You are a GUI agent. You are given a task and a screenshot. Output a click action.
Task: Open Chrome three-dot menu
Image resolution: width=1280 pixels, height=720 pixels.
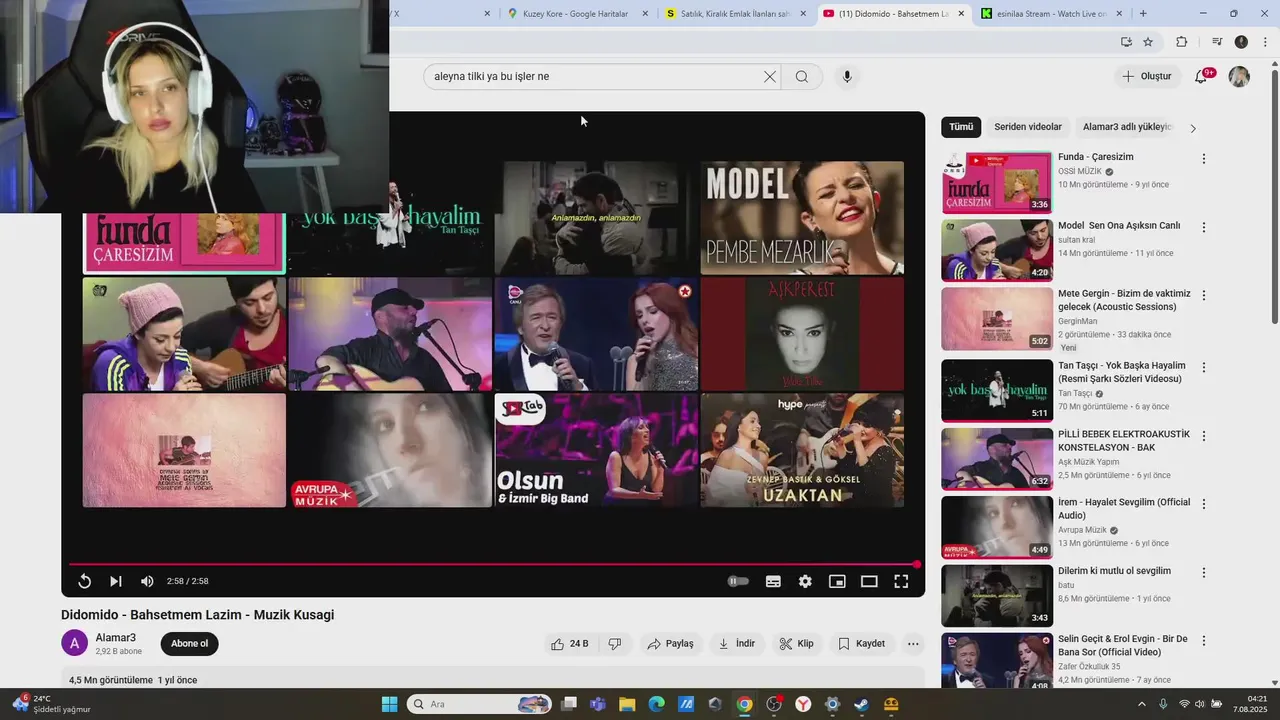[1264, 42]
